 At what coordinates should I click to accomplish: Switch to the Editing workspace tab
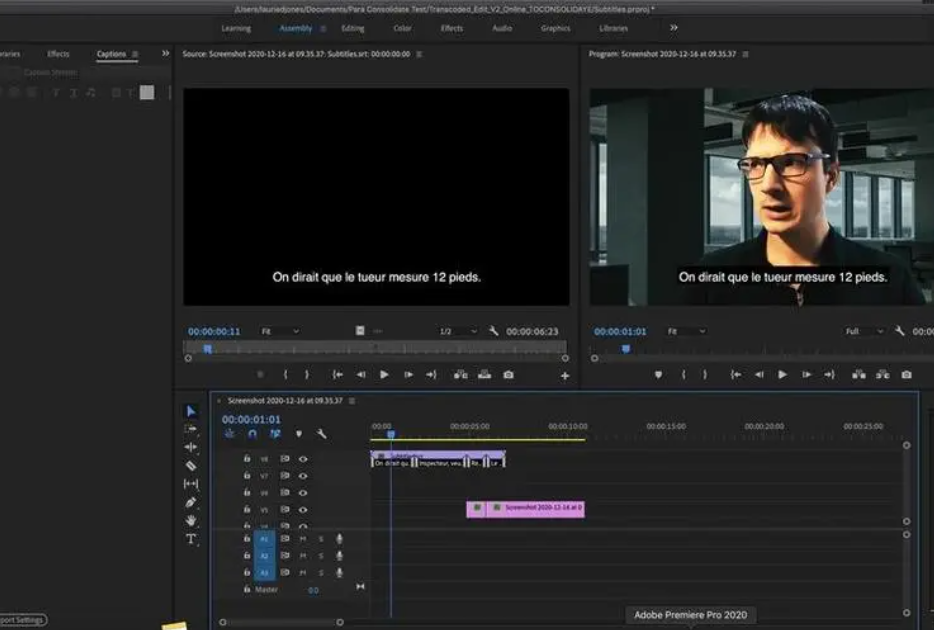point(353,28)
